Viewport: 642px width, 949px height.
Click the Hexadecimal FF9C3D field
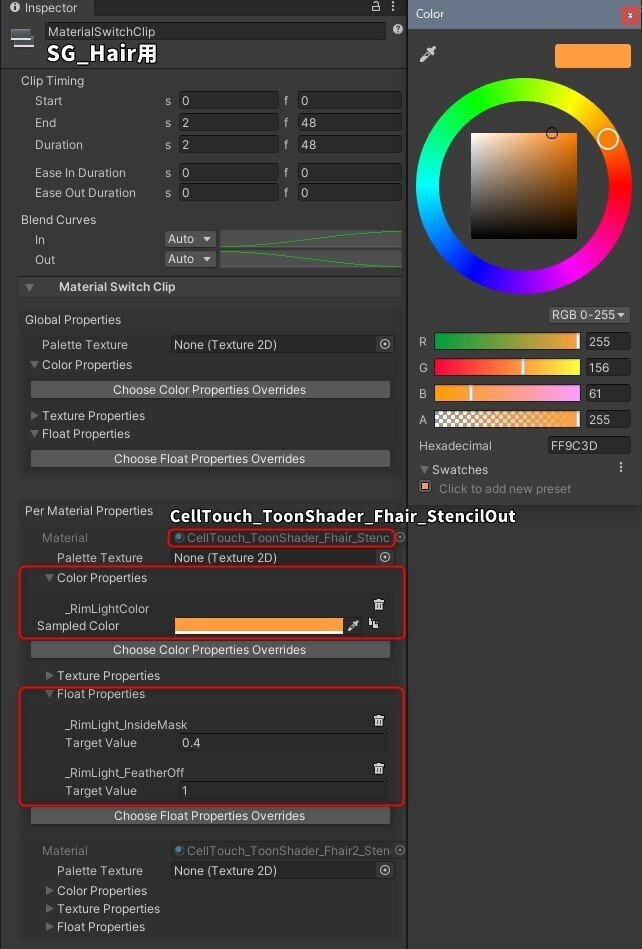click(589, 445)
